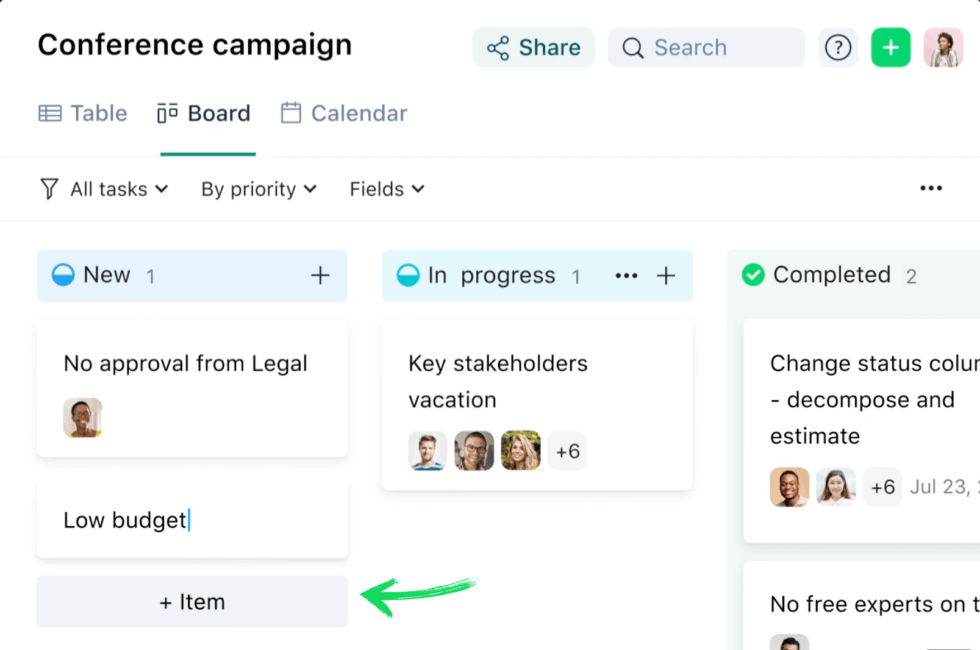Click the New column status icon
This screenshot has width=980, height=650.
coord(62,275)
